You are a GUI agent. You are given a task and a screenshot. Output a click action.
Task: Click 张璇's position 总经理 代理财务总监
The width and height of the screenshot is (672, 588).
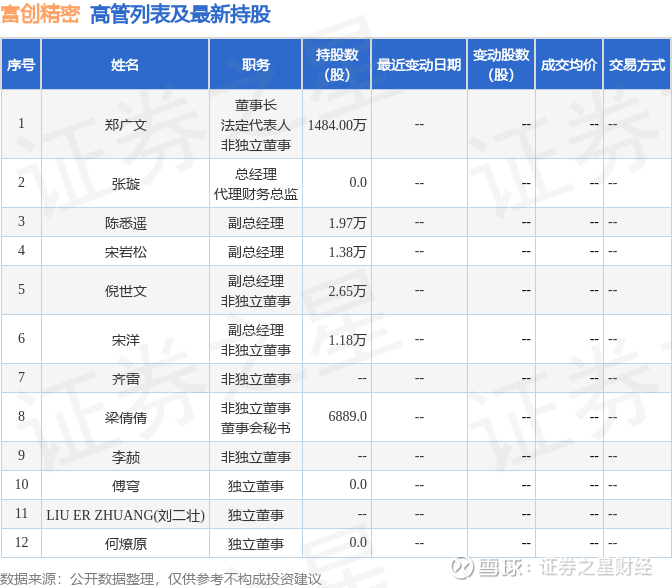[x=256, y=184]
